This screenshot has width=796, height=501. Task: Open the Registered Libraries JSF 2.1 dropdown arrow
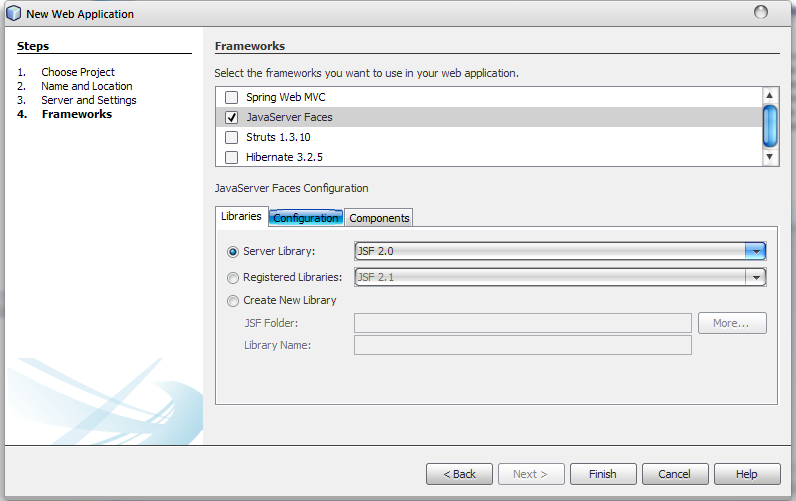coord(755,277)
